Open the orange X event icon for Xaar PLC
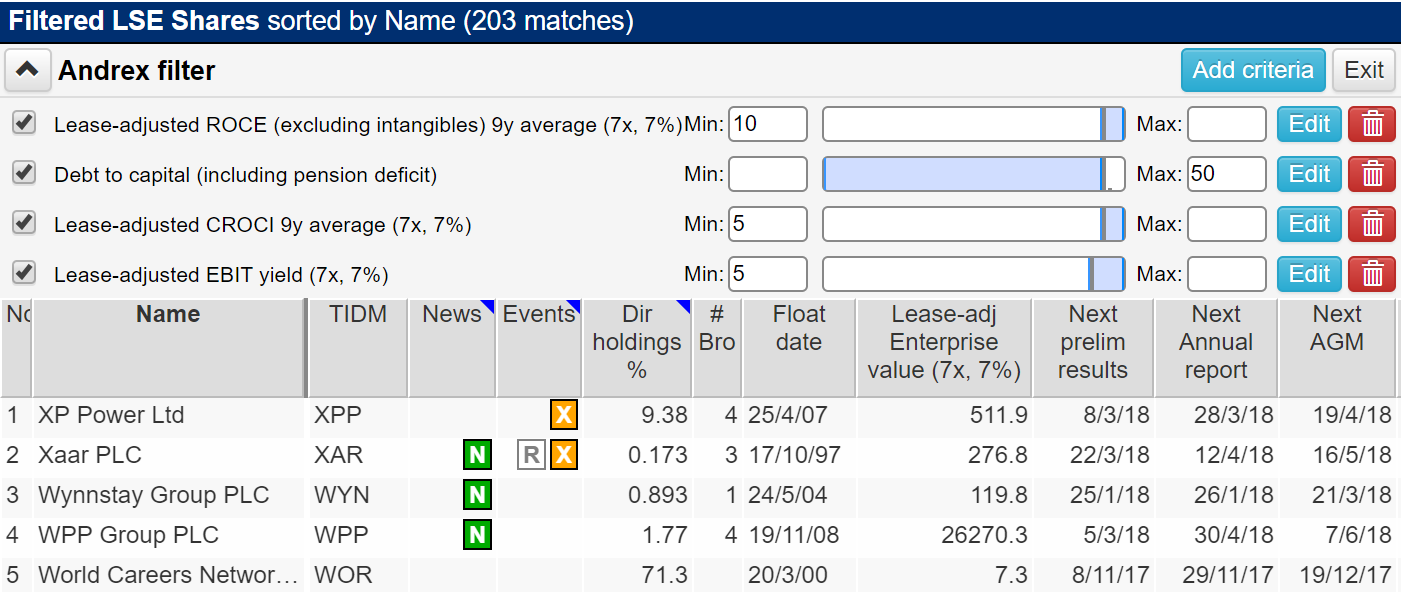 564,456
